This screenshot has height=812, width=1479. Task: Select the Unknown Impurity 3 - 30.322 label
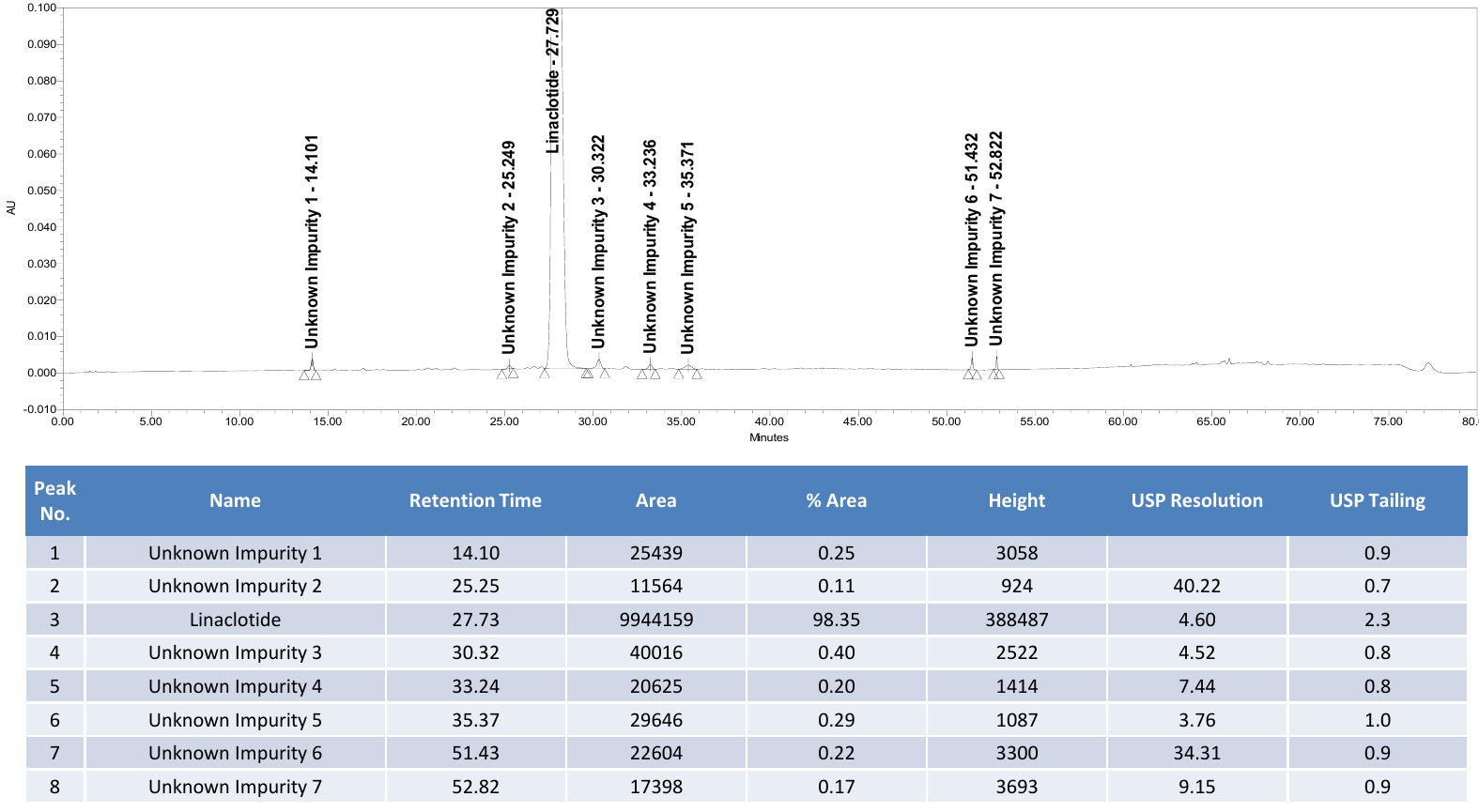(598, 242)
